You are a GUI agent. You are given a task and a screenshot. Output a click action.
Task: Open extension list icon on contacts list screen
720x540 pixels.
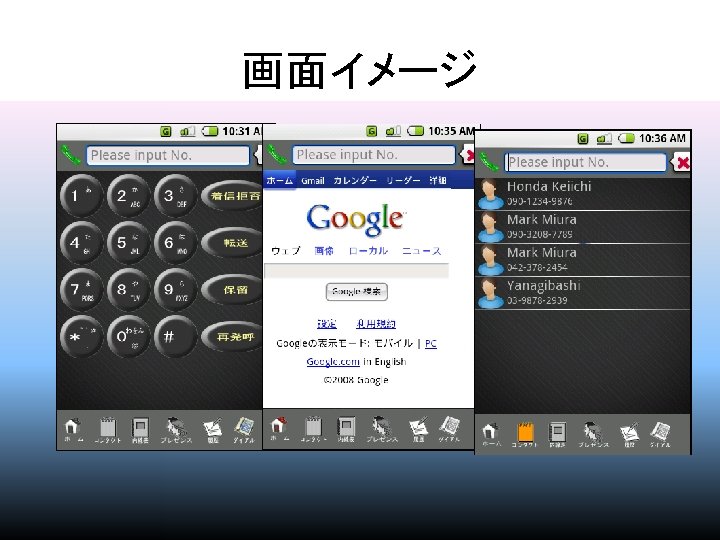557,435
